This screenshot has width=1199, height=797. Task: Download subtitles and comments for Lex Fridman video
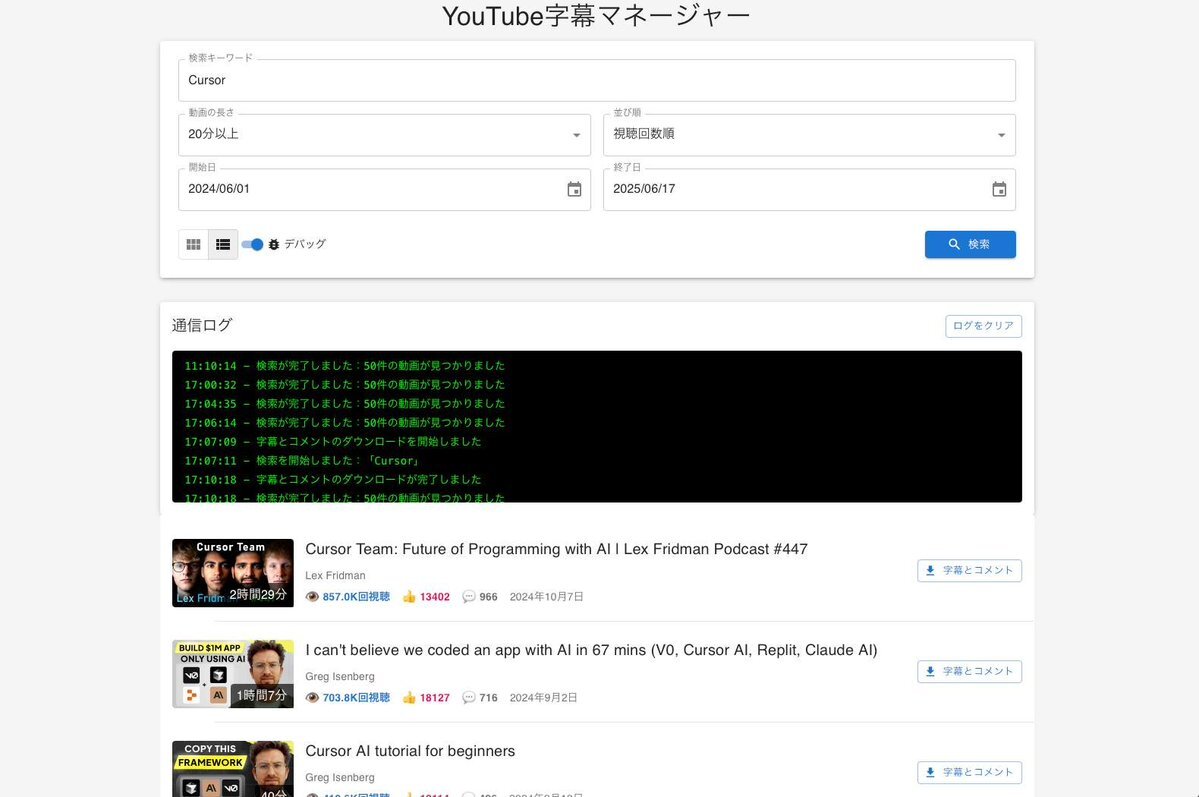coord(970,571)
